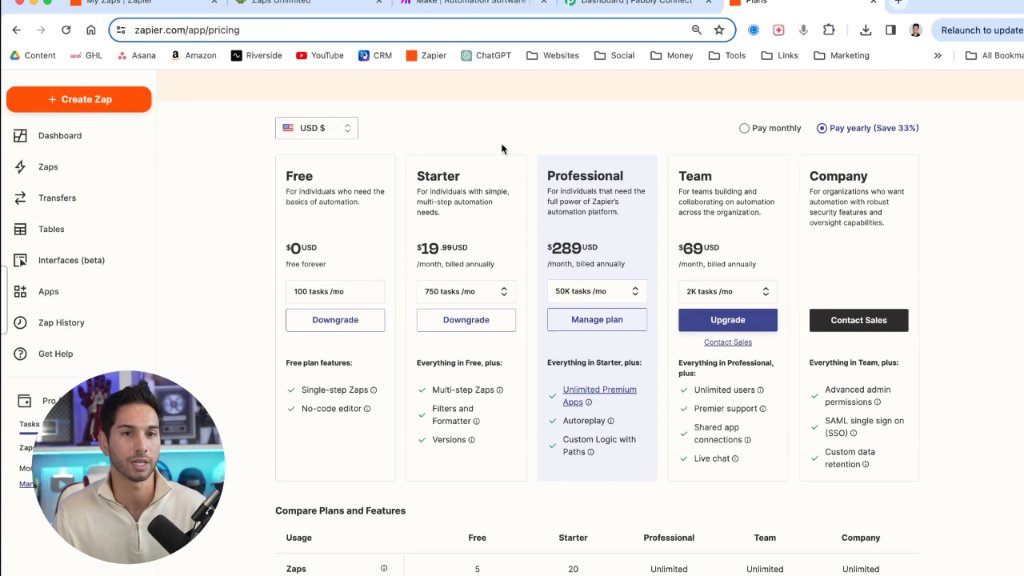
Task: Click info icon next to Multi-step Zaps
Action: [x=500, y=391]
